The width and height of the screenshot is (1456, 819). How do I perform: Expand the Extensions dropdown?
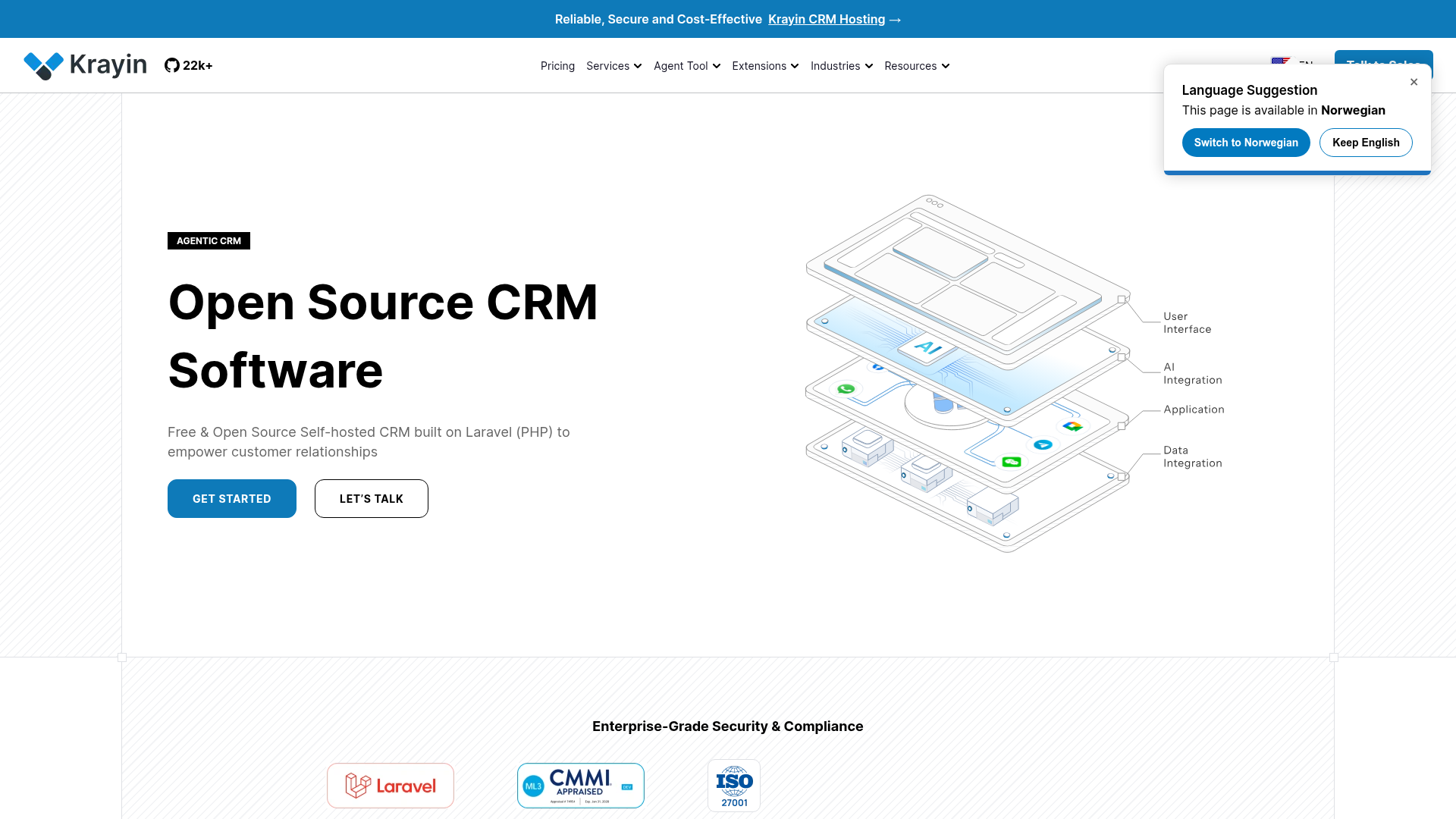pos(765,66)
